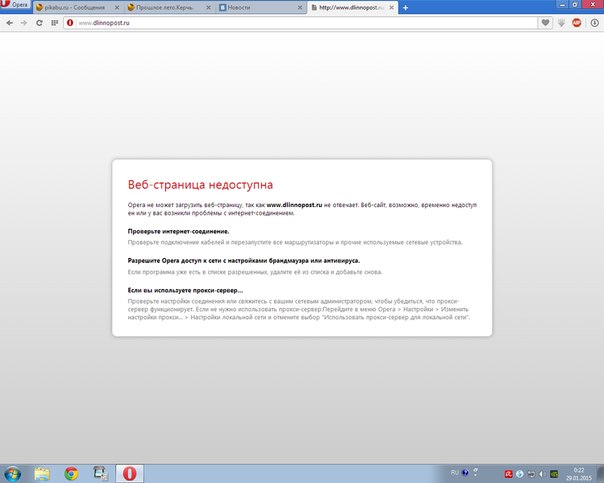Switch to the Новости tab

point(261,7)
